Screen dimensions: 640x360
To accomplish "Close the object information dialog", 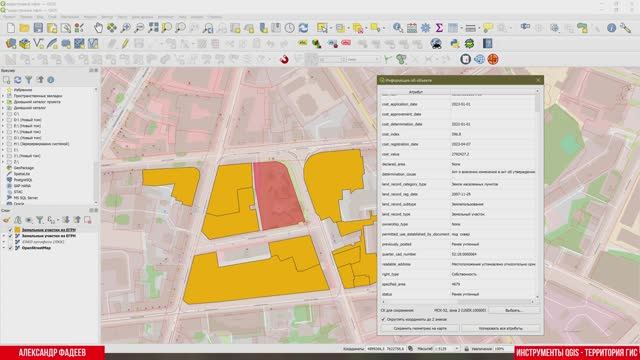I will coord(538,80).
